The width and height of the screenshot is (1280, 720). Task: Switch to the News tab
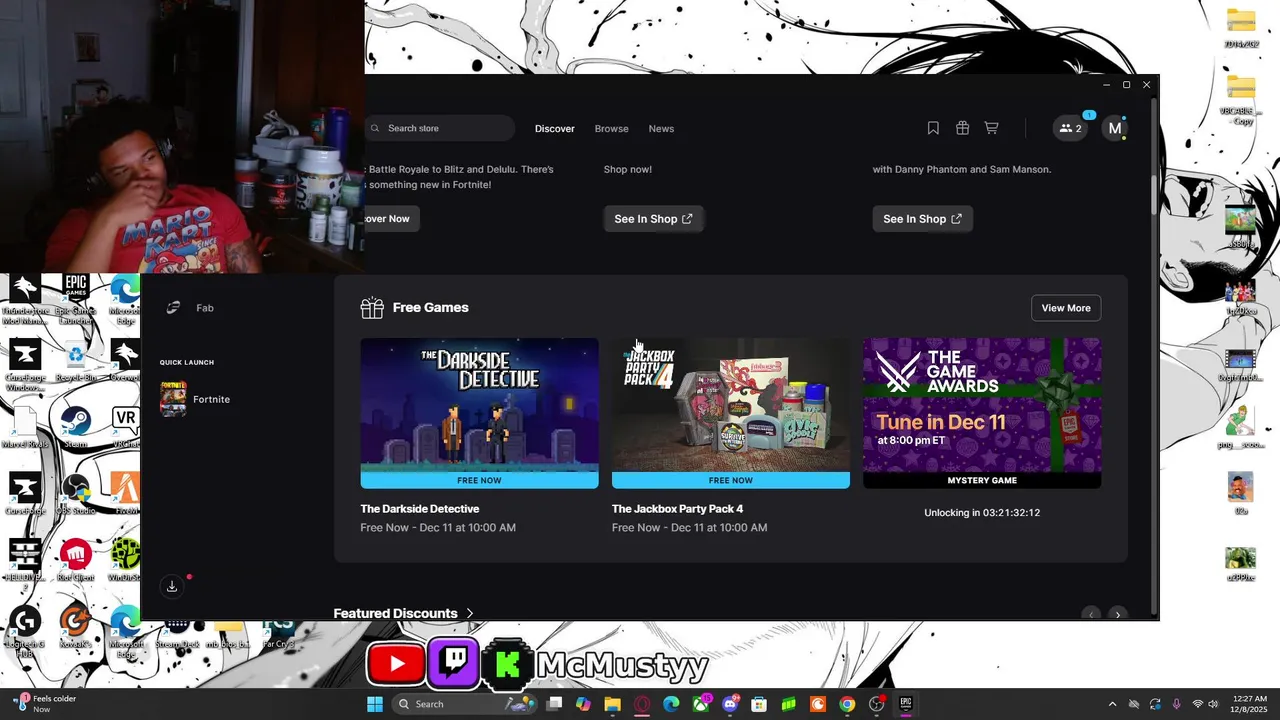[661, 128]
